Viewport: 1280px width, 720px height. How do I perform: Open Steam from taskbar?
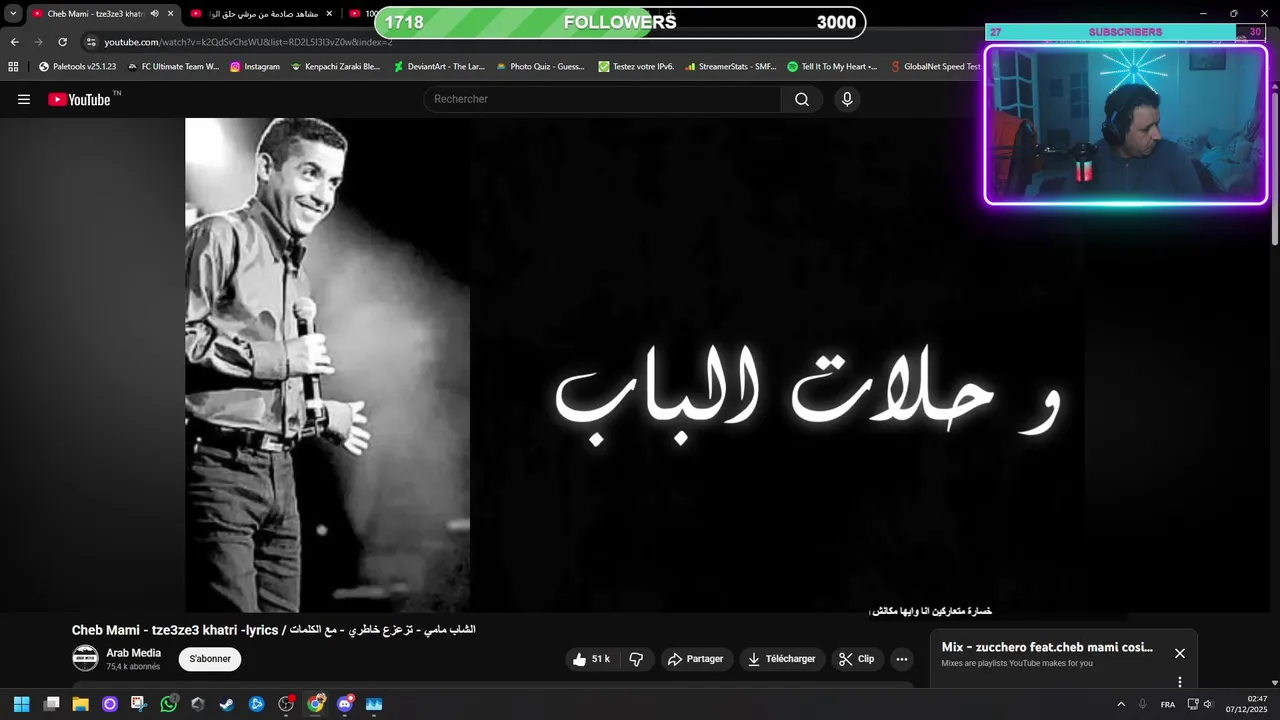point(227,704)
